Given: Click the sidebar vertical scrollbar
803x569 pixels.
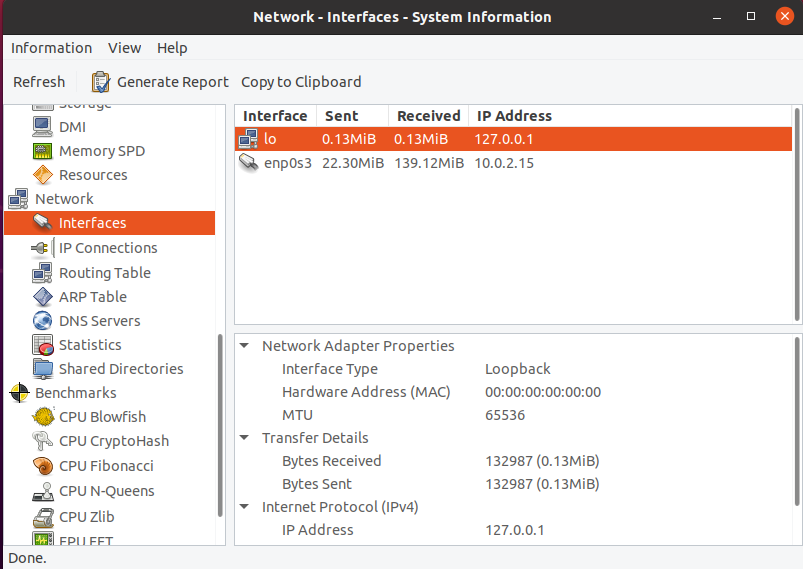Looking at the screenshot, I should (x=220, y=425).
